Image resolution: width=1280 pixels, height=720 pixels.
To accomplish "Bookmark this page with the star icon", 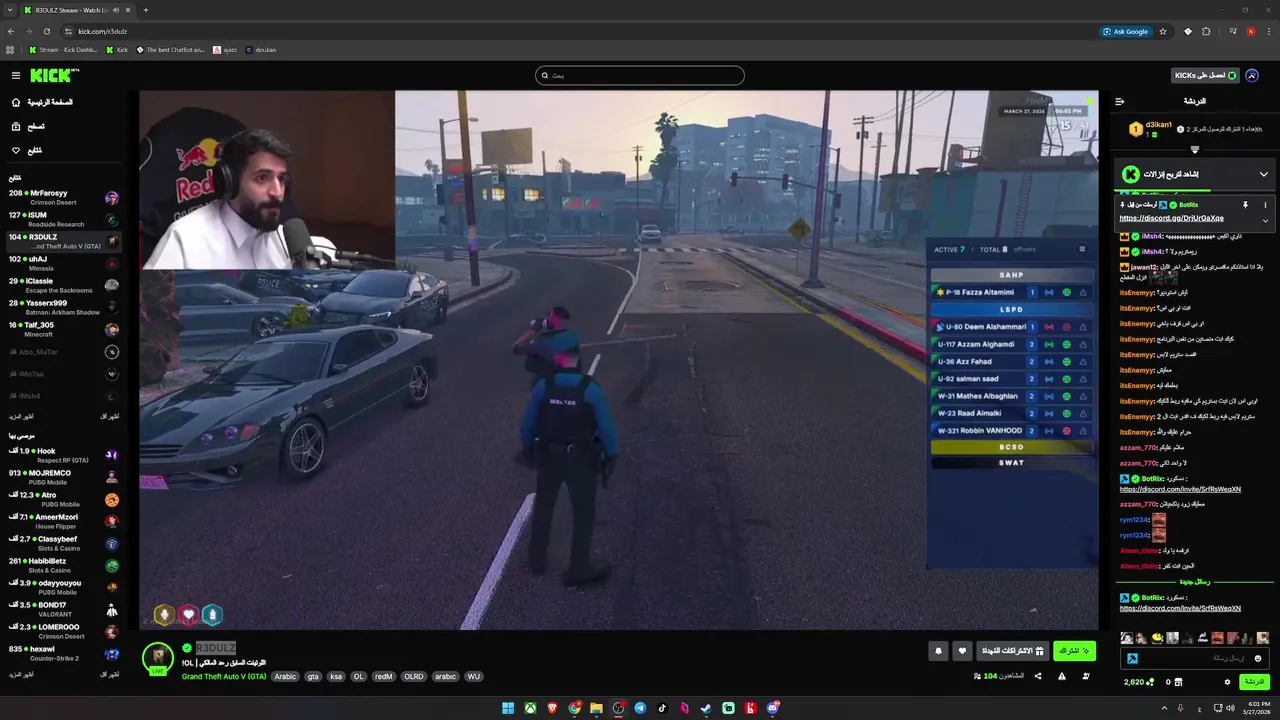I will (x=1163, y=31).
